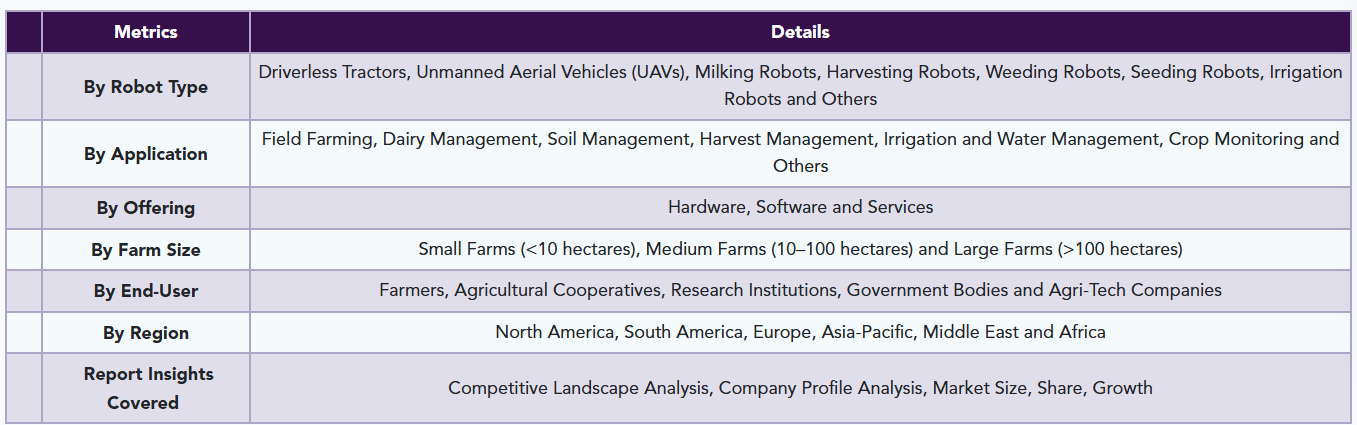
Task: Click the Competitive Landscape Analysis cell
Action: [x=800, y=388]
